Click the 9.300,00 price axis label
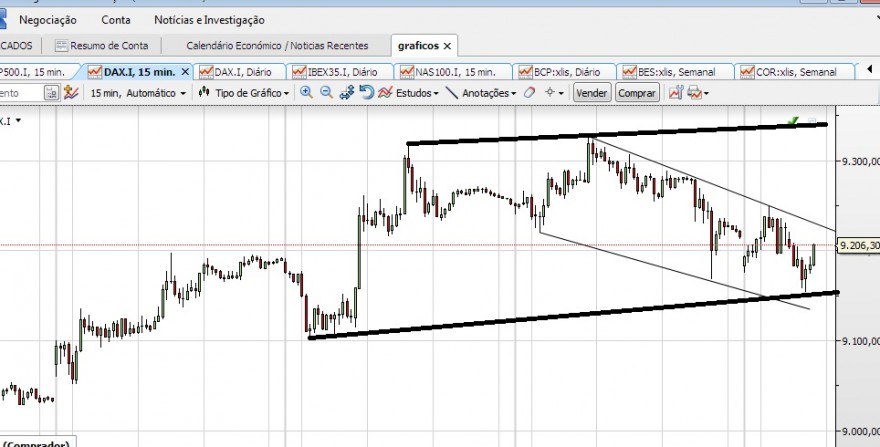 pos(859,162)
